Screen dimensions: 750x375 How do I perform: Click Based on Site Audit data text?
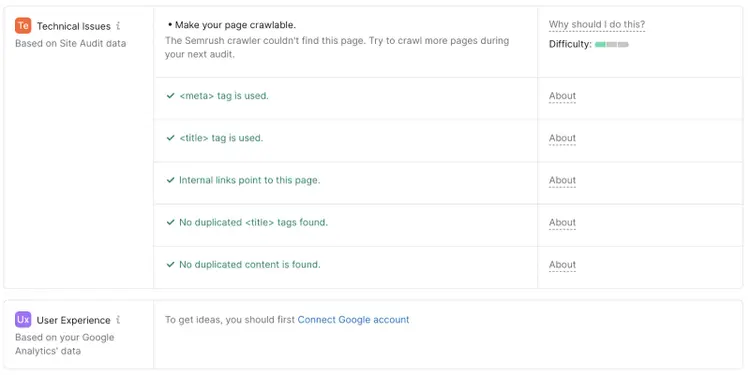[x=71, y=44]
